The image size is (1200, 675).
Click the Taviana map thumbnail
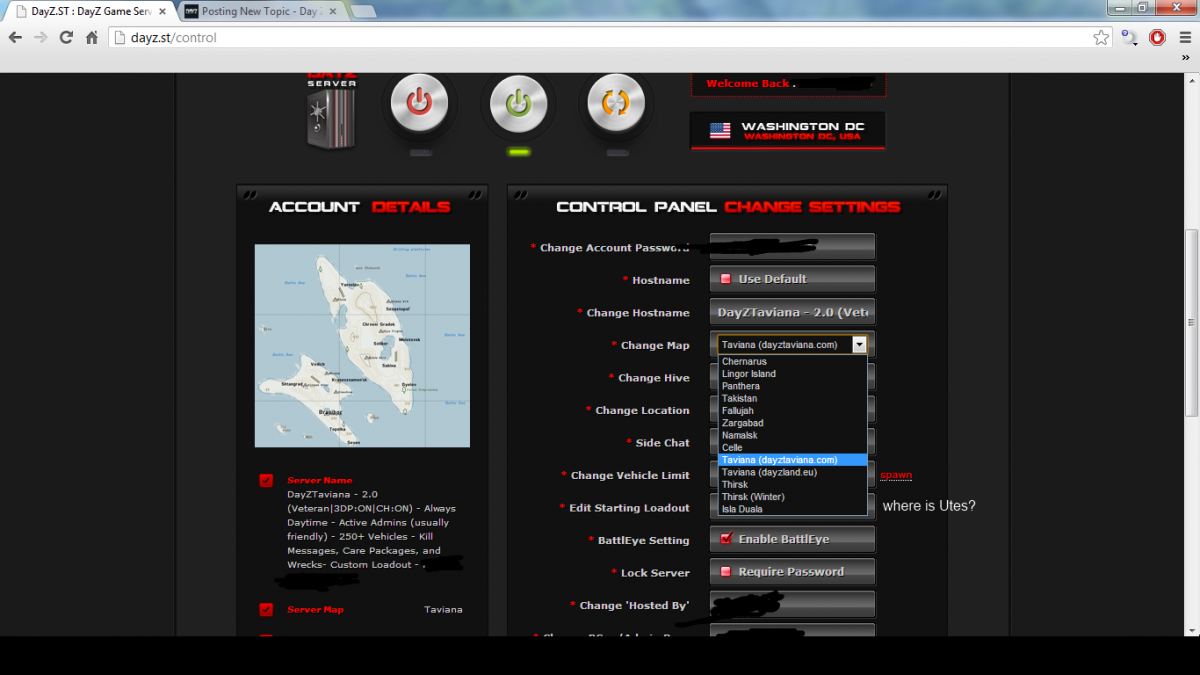pos(362,345)
